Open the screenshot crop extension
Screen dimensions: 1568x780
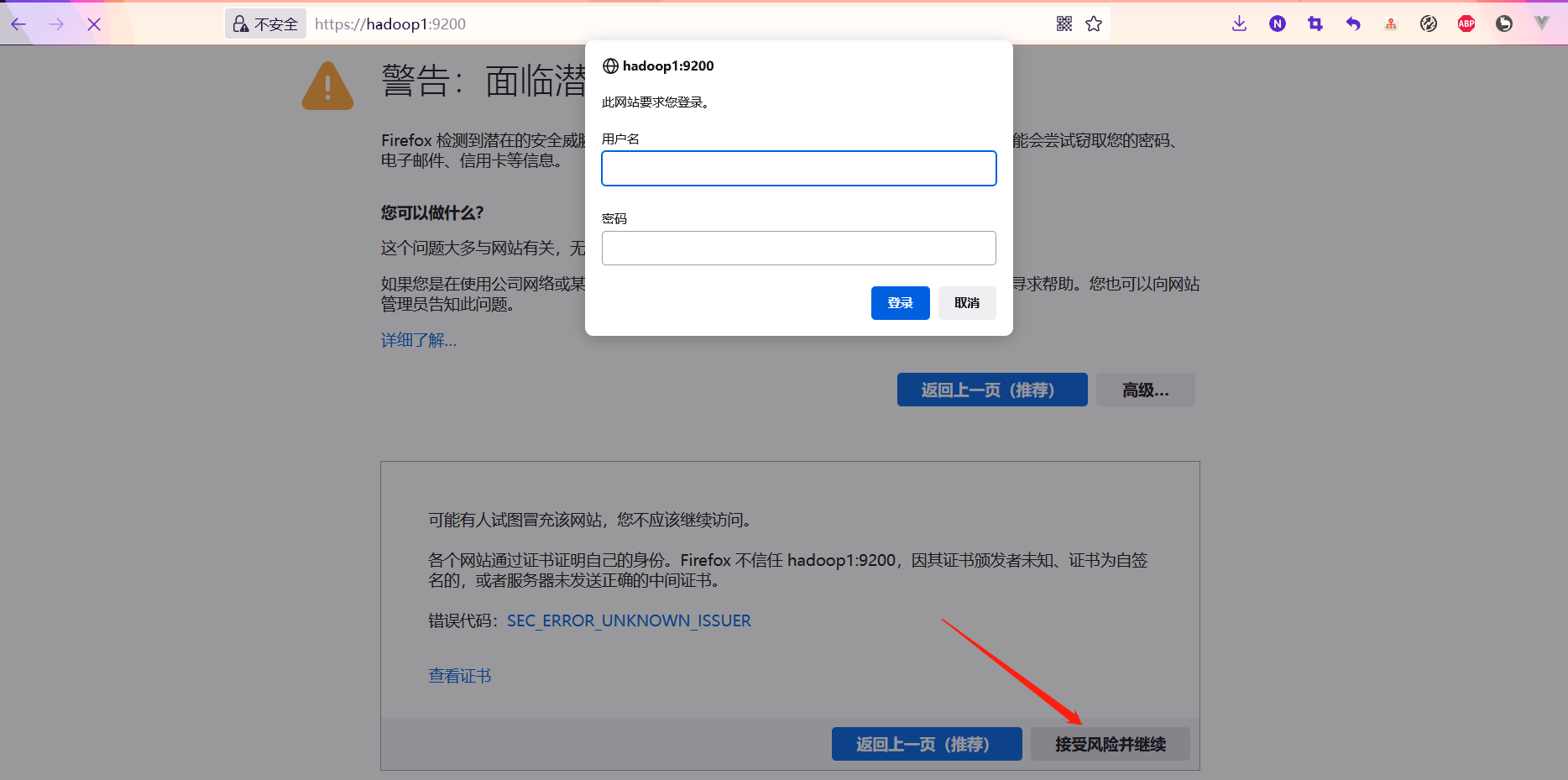1315,24
